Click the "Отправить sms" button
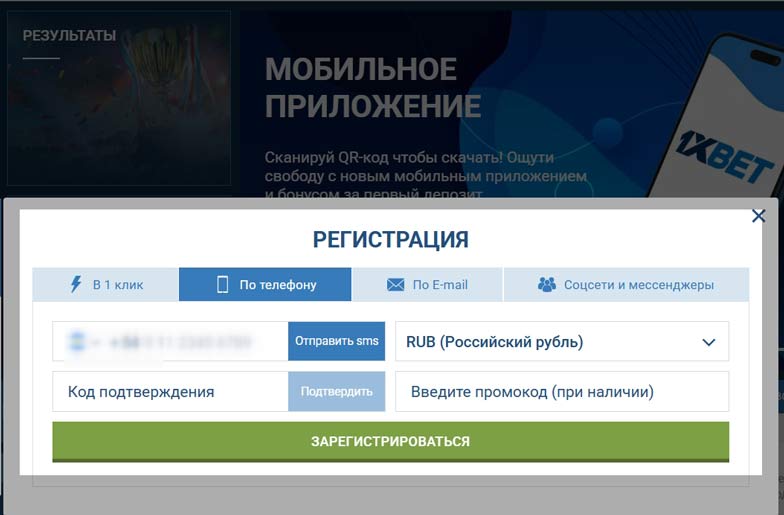The width and height of the screenshot is (784, 515). tap(336, 341)
